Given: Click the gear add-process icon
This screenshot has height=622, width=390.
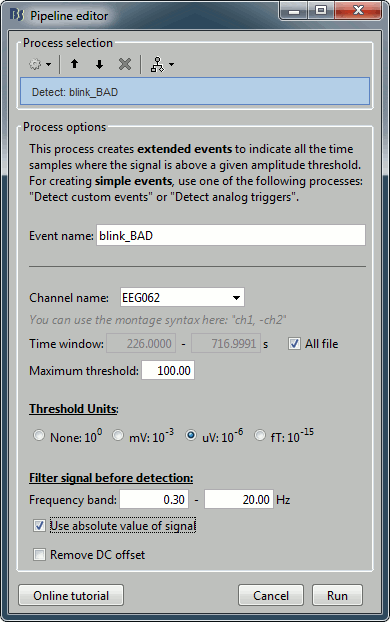Looking at the screenshot, I should pyautogui.click(x=35, y=64).
